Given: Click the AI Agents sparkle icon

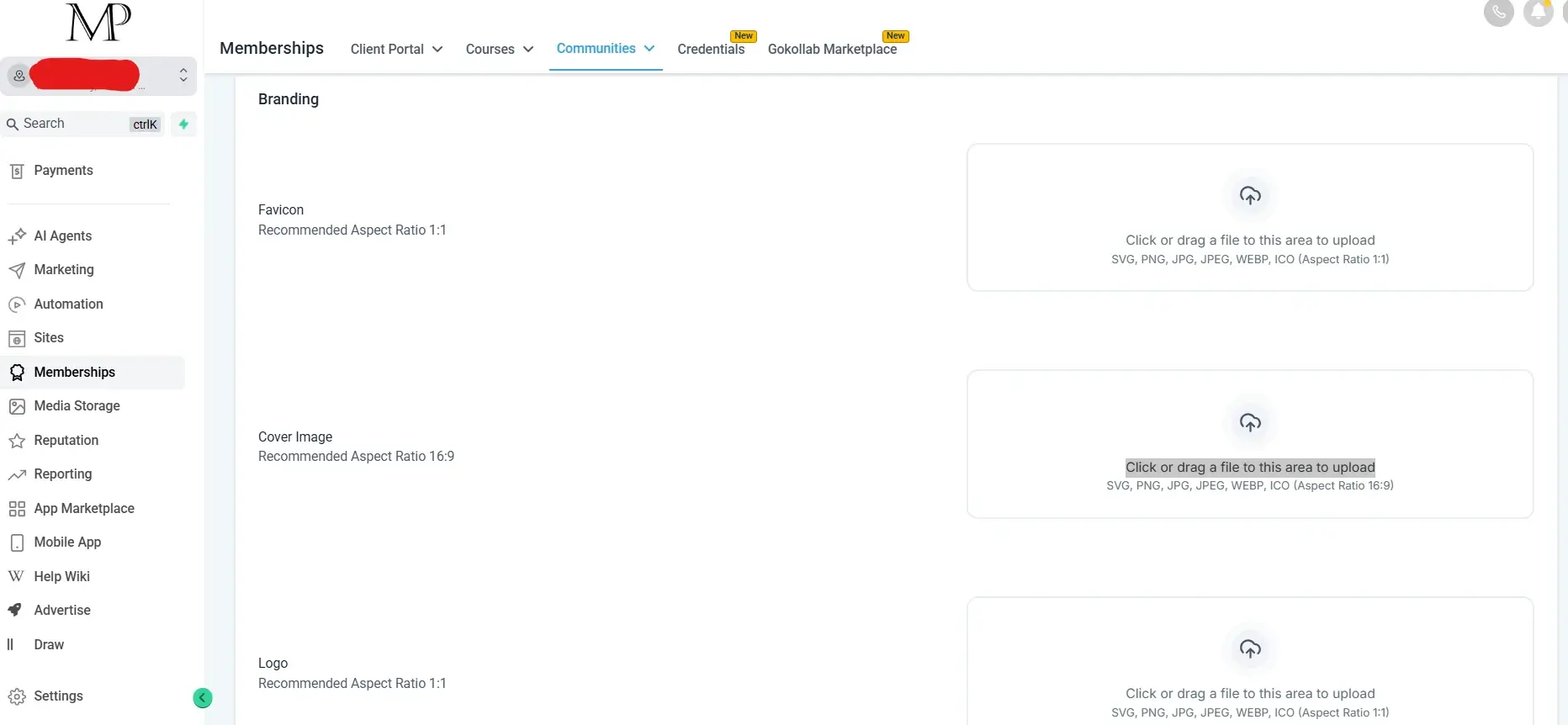Looking at the screenshot, I should pyautogui.click(x=17, y=236).
